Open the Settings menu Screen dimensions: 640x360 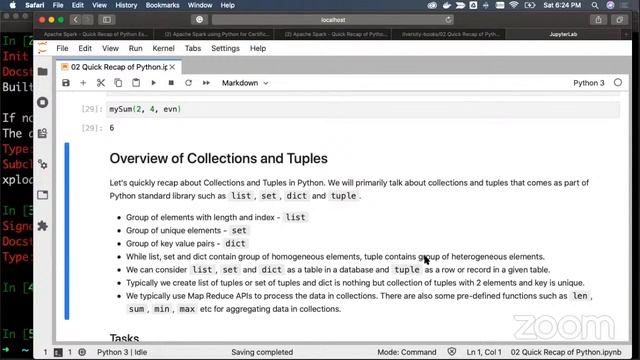[225, 48]
